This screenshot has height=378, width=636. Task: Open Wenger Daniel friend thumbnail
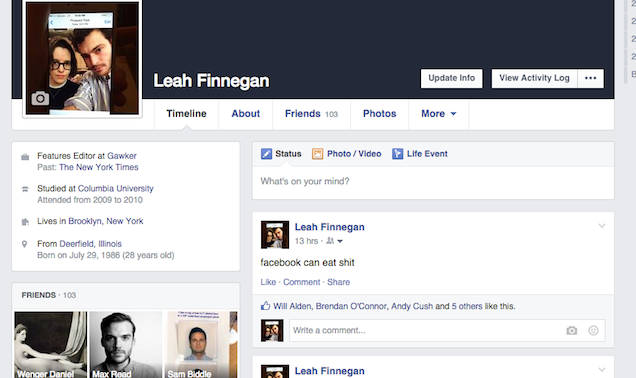[51, 345]
